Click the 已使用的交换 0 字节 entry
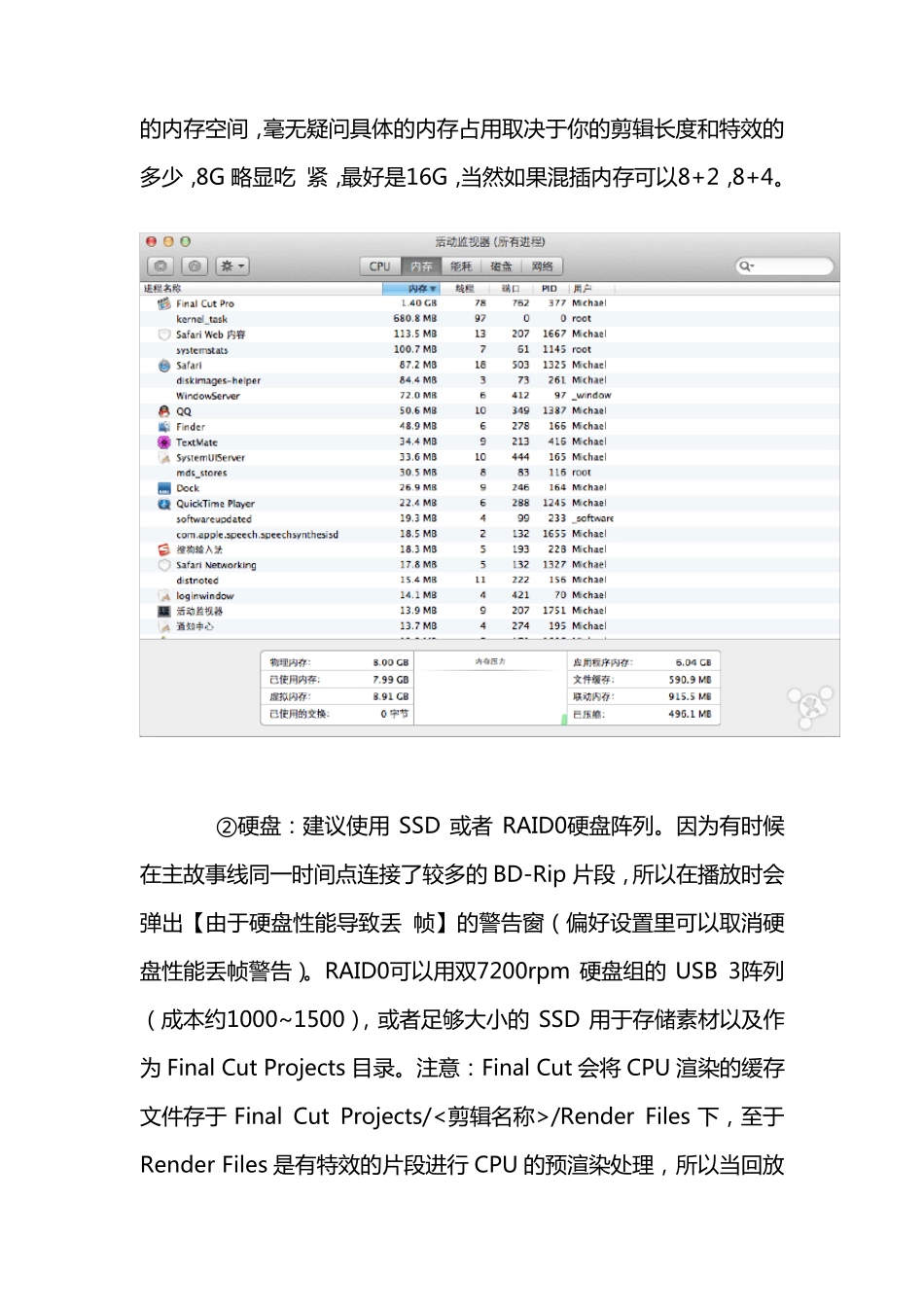This screenshot has height=1307, width=924. click(x=338, y=714)
